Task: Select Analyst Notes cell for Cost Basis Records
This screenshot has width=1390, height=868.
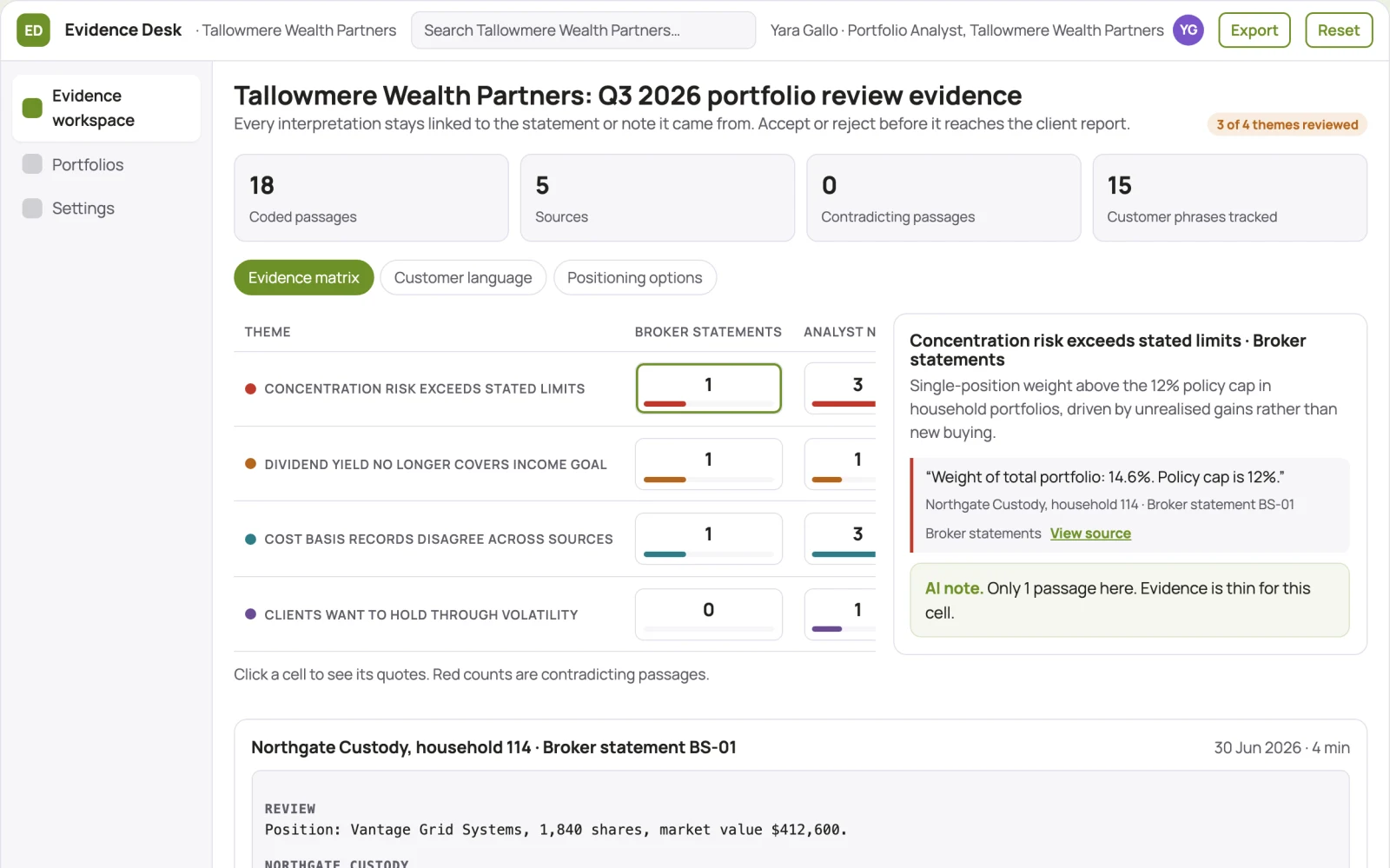Action: [840, 539]
